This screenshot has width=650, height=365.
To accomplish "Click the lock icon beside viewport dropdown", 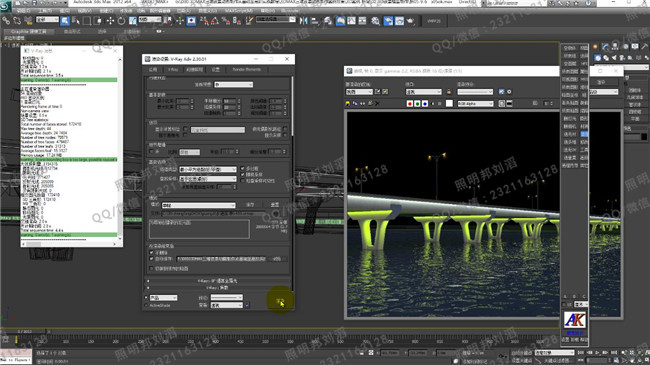I will click(449, 92).
